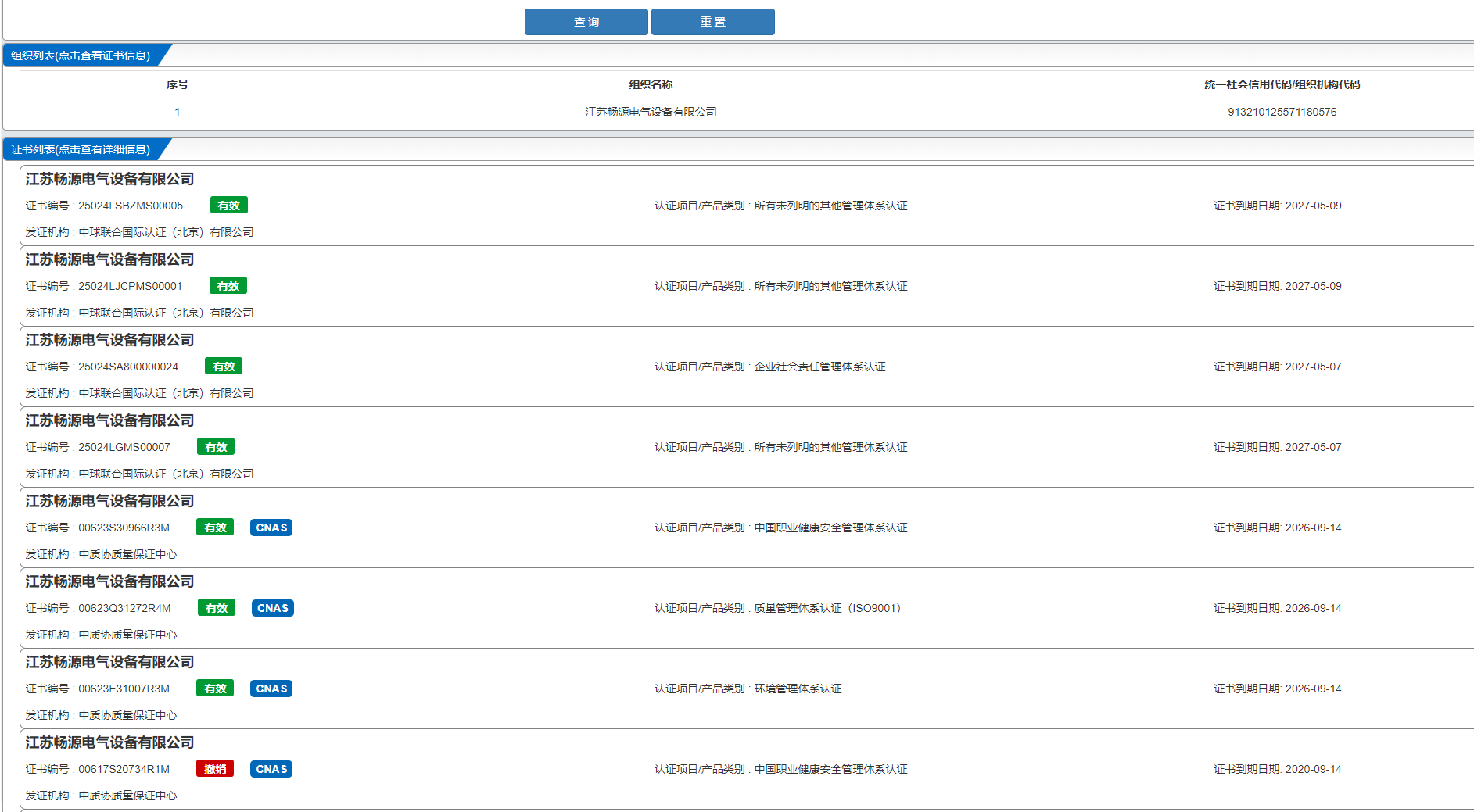Select 企业社会责任管理体系认证 certification category text
The height and width of the screenshot is (812, 1474).
click(x=819, y=367)
